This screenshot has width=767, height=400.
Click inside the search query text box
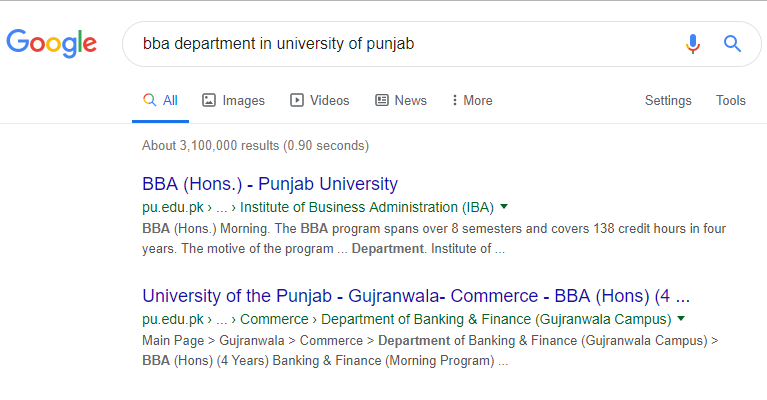[x=400, y=44]
